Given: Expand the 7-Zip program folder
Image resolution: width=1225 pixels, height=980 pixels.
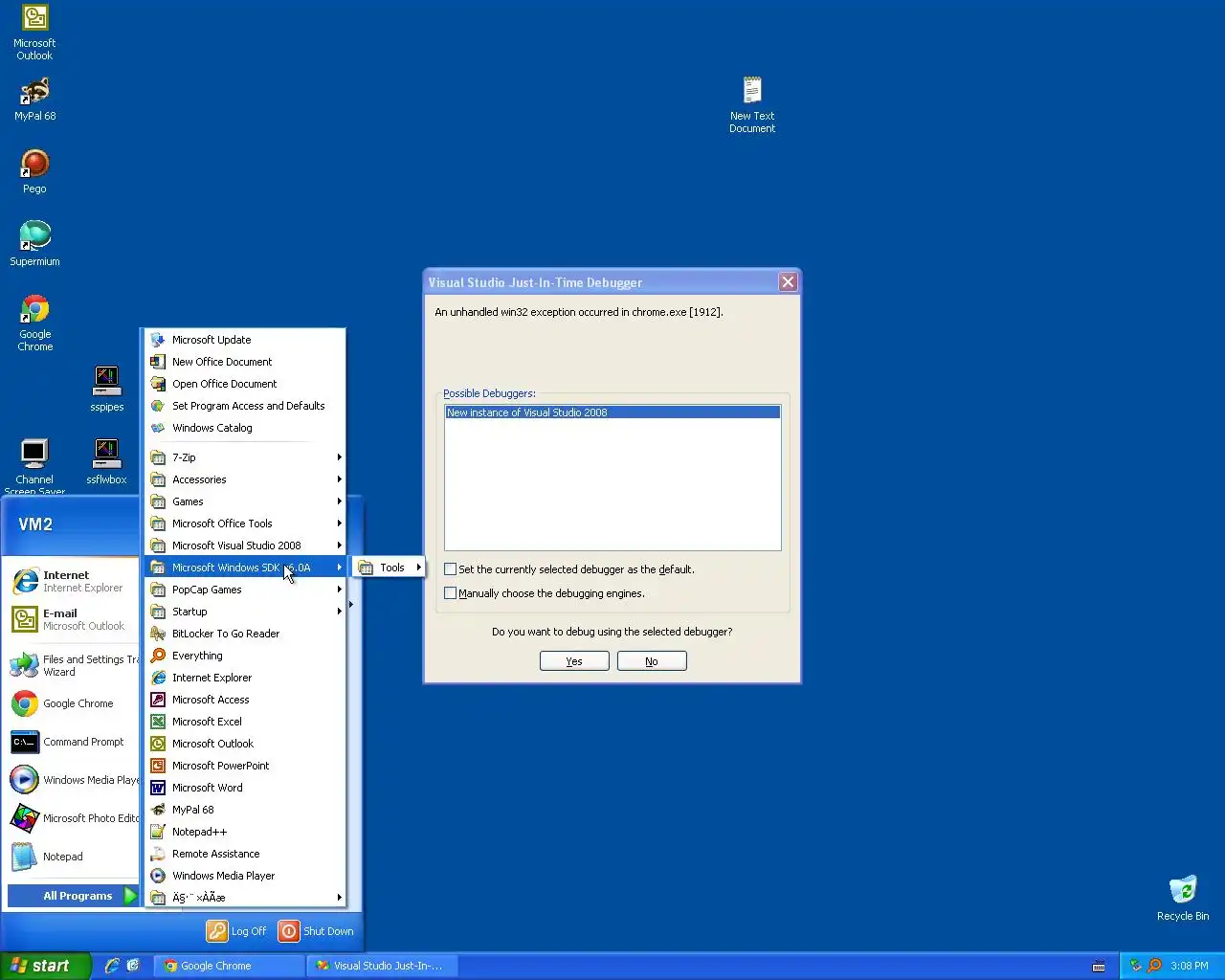Looking at the screenshot, I should point(244,457).
